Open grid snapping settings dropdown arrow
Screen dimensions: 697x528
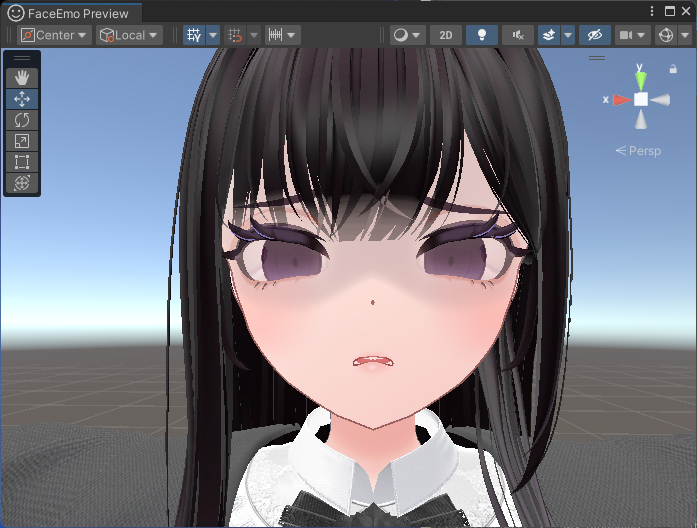click(254, 35)
